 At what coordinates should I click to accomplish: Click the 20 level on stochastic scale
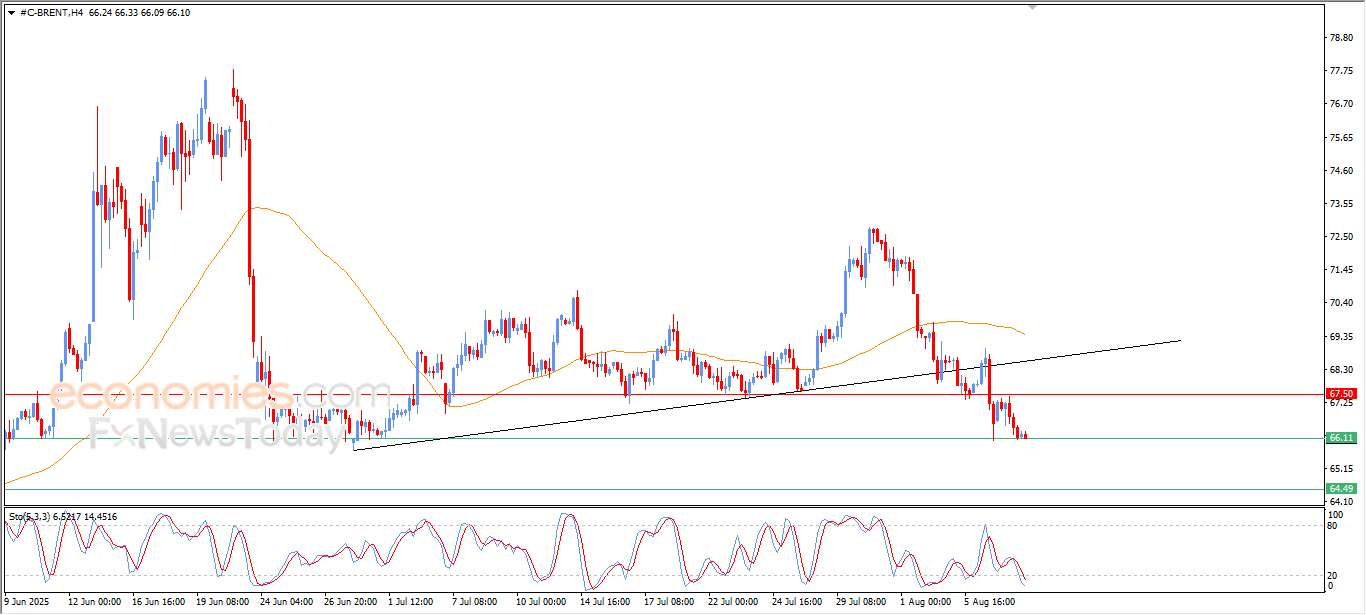[x=1332, y=575]
